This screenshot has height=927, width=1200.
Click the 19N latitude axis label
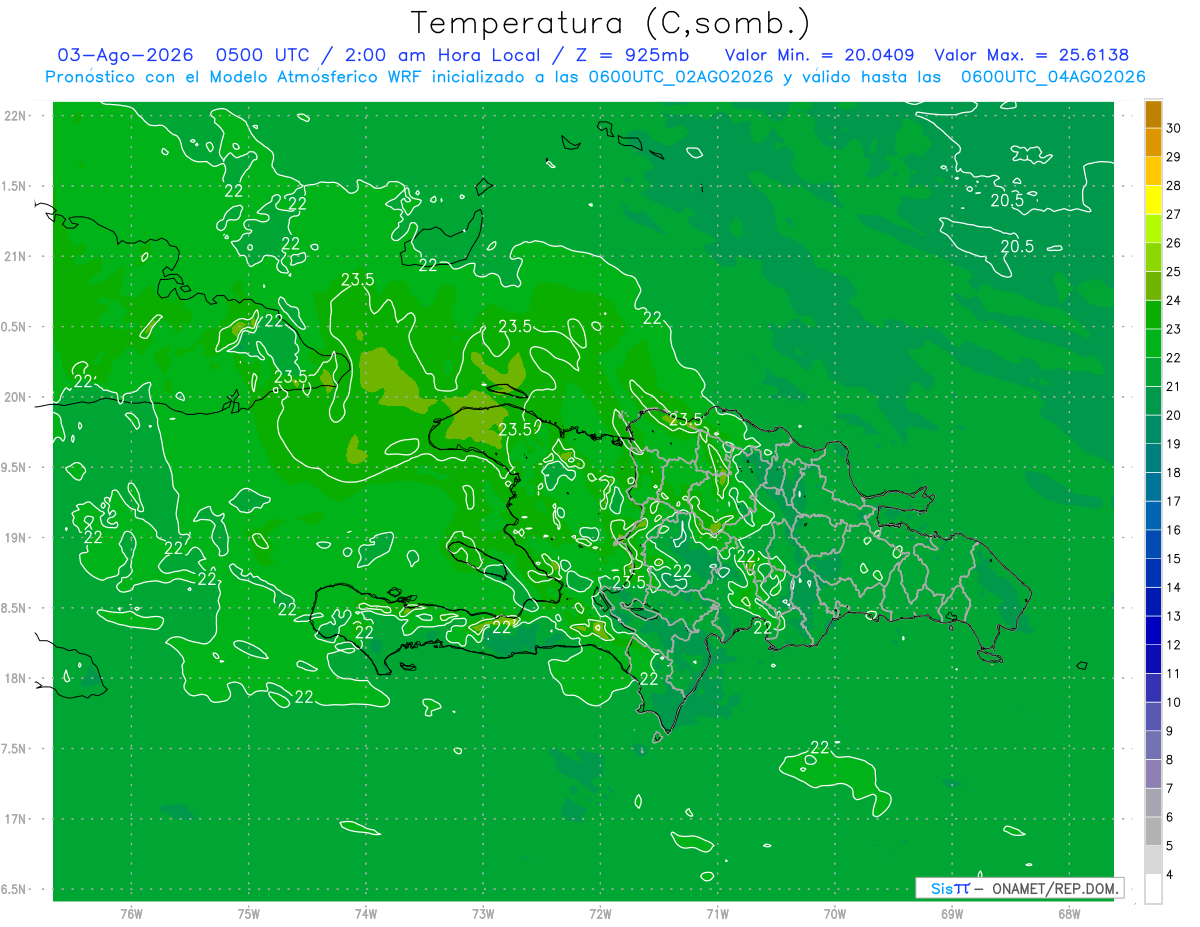coord(15,538)
